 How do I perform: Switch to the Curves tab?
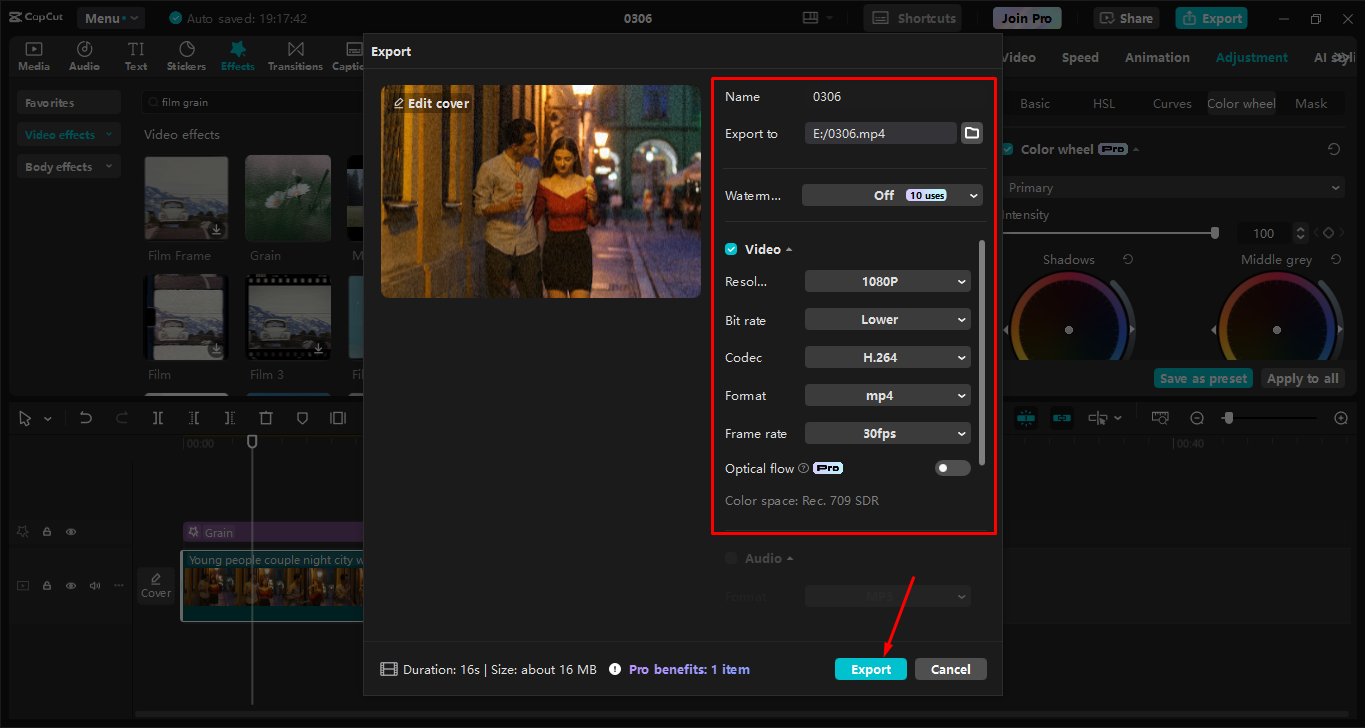click(x=1171, y=103)
